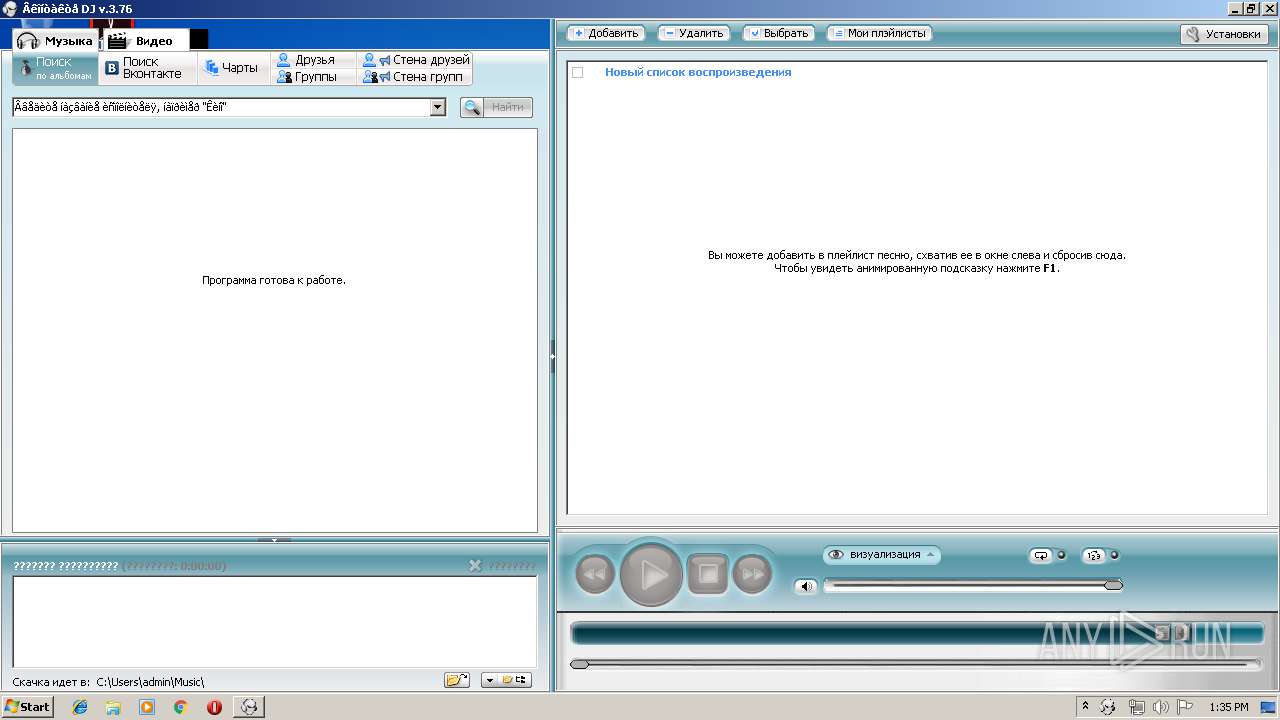Image resolution: width=1280 pixels, height=720 pixels.
Task: Launch Opera browser from taskbar
Action: (x=214, y=707)
